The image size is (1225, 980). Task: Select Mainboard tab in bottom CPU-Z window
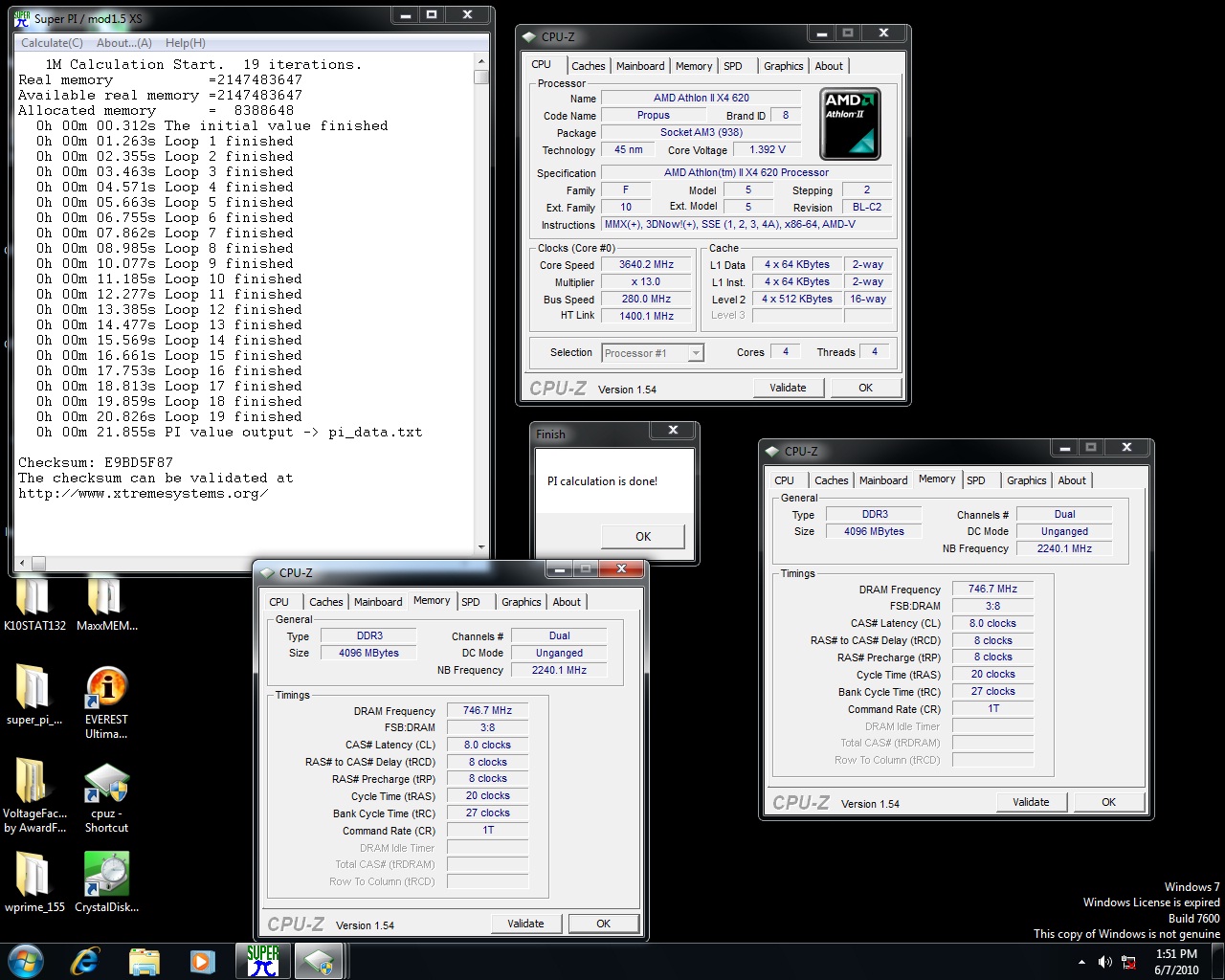click(378, 602)
